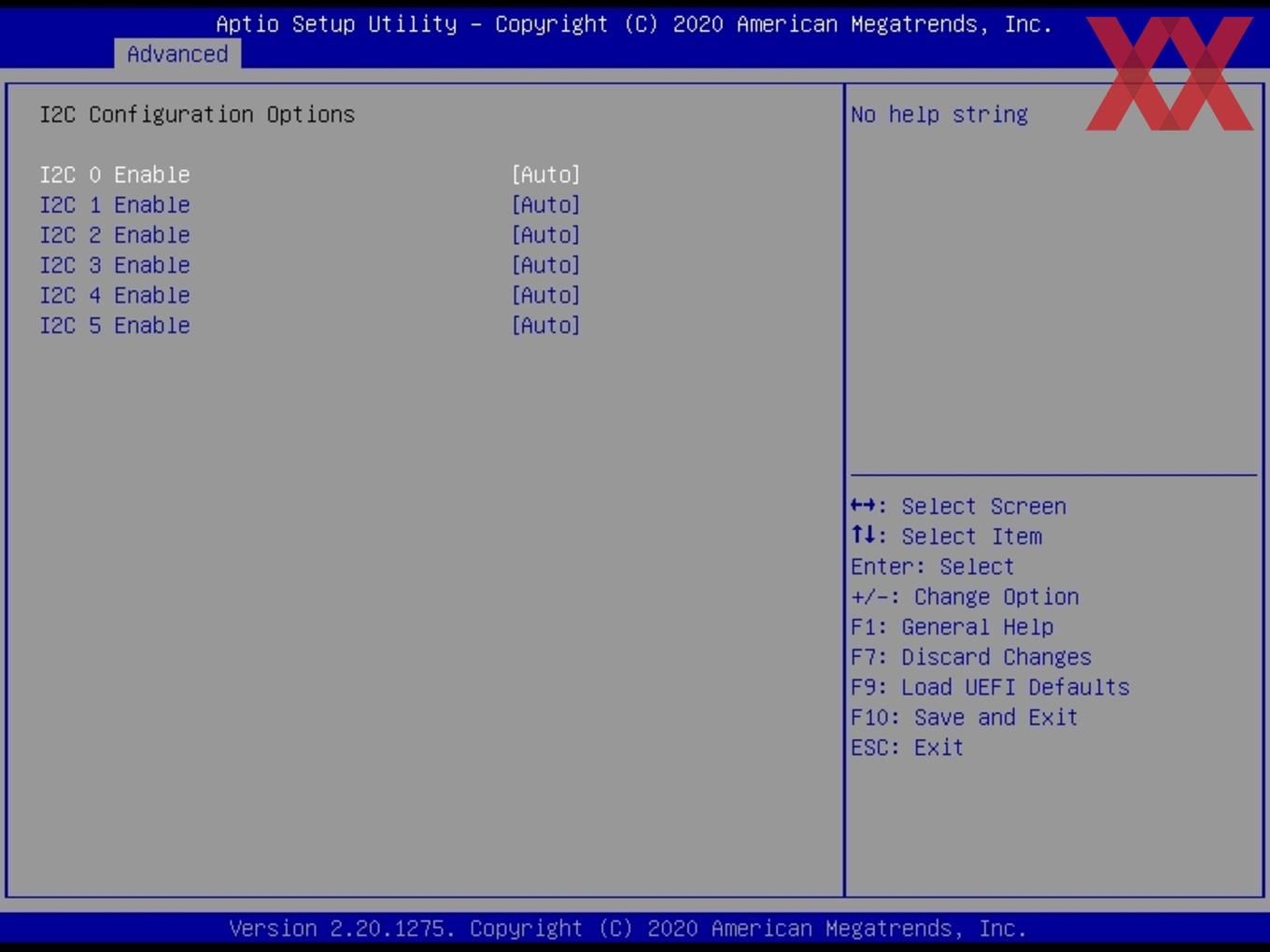This screenshot has width=1270, height=952.
Task: Click the F9: Load UEFI Defaults hint
Action: (x=990, y=687)
